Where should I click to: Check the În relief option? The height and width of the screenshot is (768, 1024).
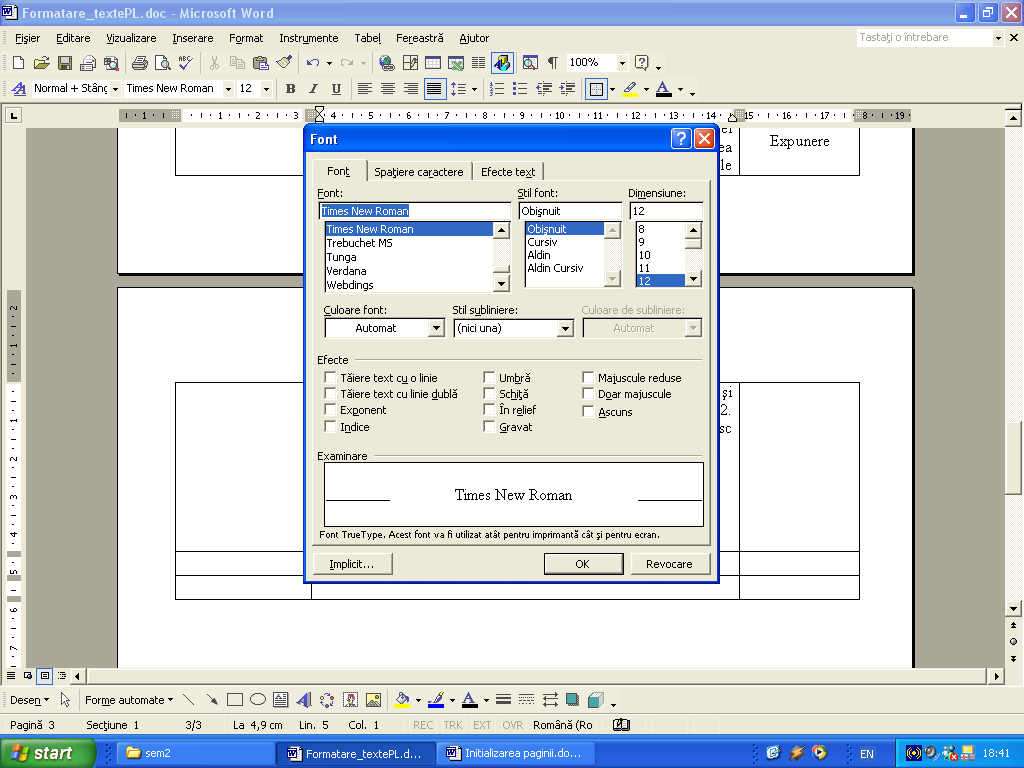(x=489, y=410)
